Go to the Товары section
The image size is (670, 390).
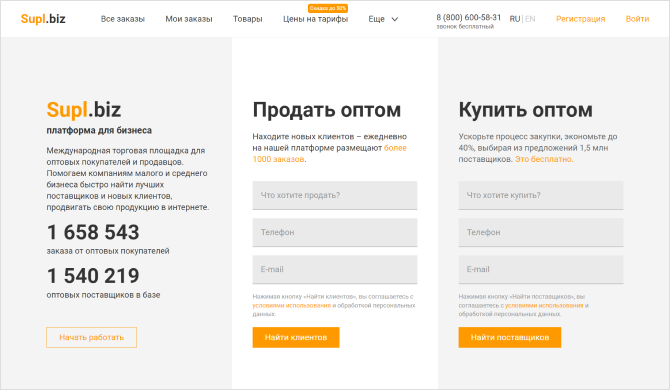(247, 19)
